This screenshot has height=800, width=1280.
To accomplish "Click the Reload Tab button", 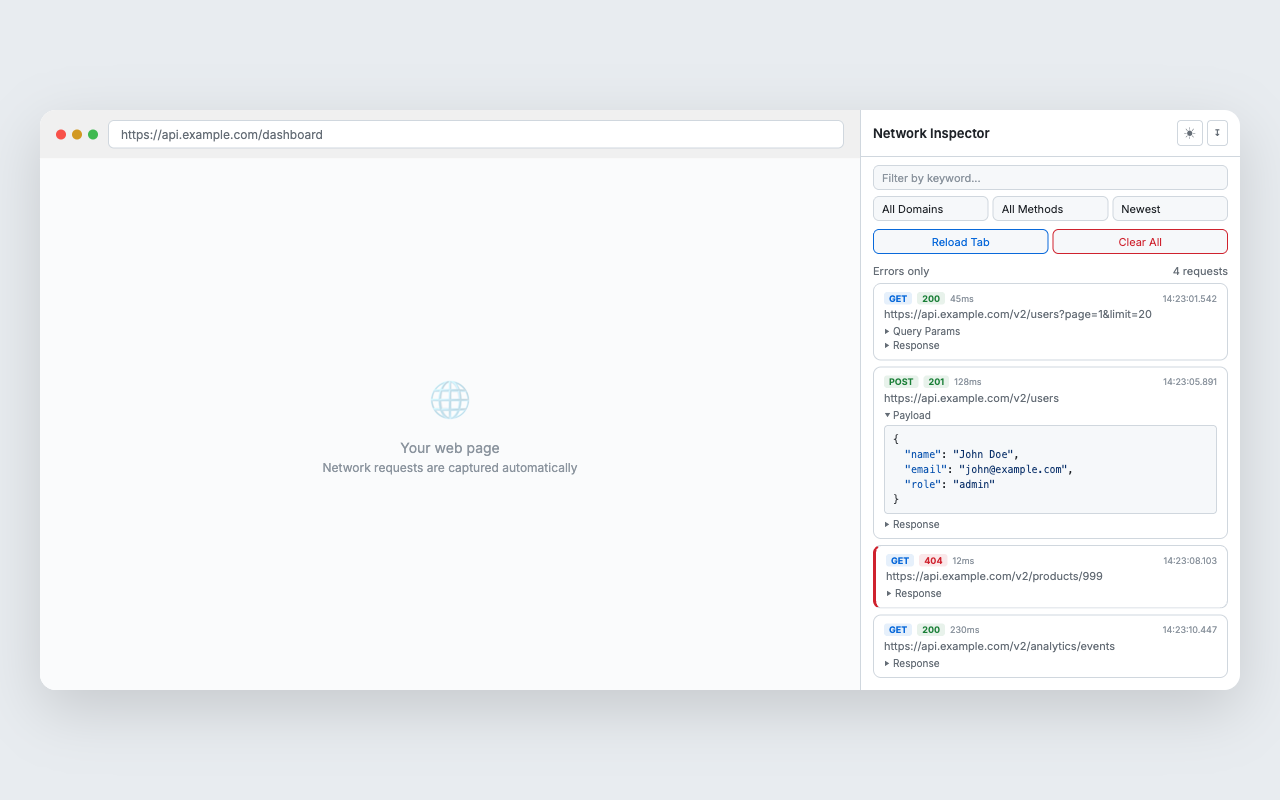I will 960,242.
